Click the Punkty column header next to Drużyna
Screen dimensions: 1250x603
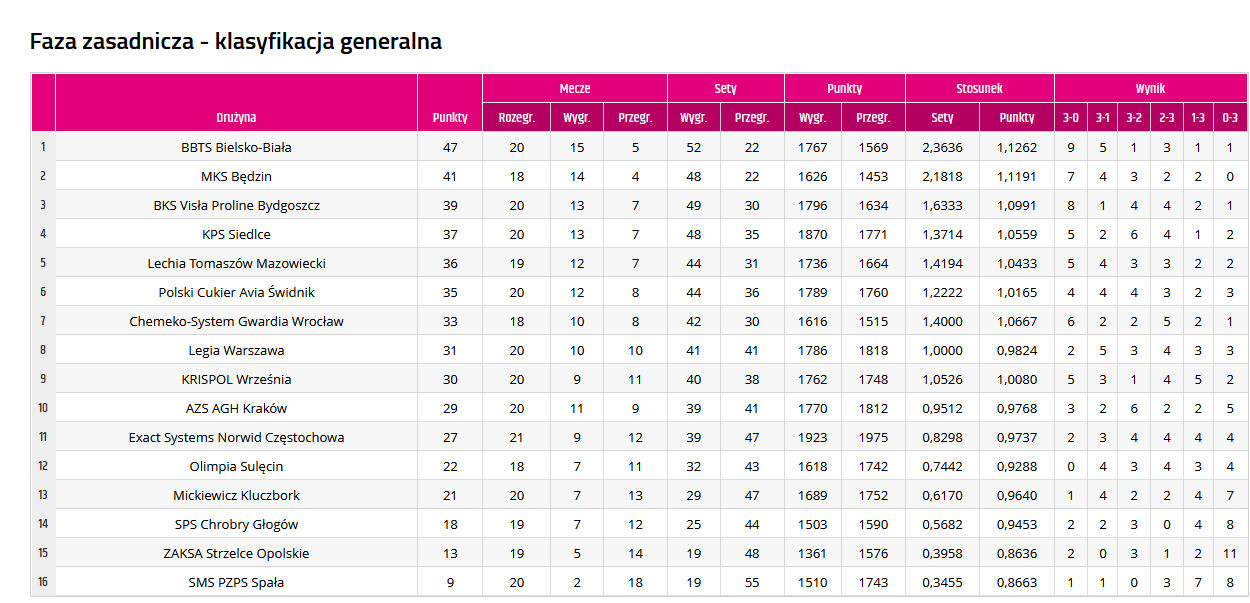(x=450, y=117)
